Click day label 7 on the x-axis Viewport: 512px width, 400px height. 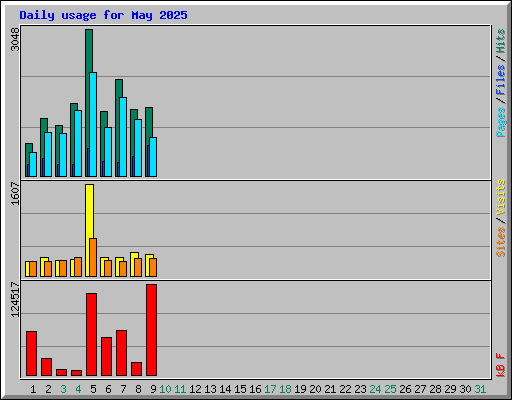[123, 389]
